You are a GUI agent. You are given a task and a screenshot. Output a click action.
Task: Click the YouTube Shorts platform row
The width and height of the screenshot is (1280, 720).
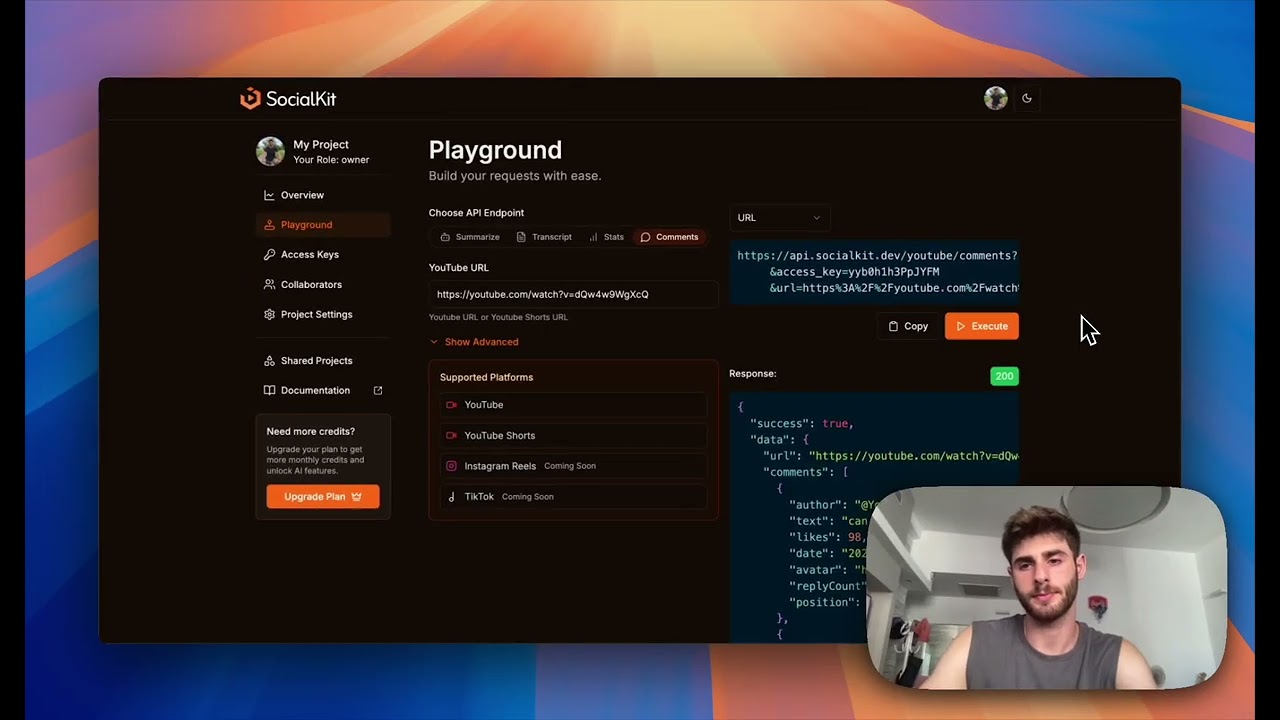[573, 435]
